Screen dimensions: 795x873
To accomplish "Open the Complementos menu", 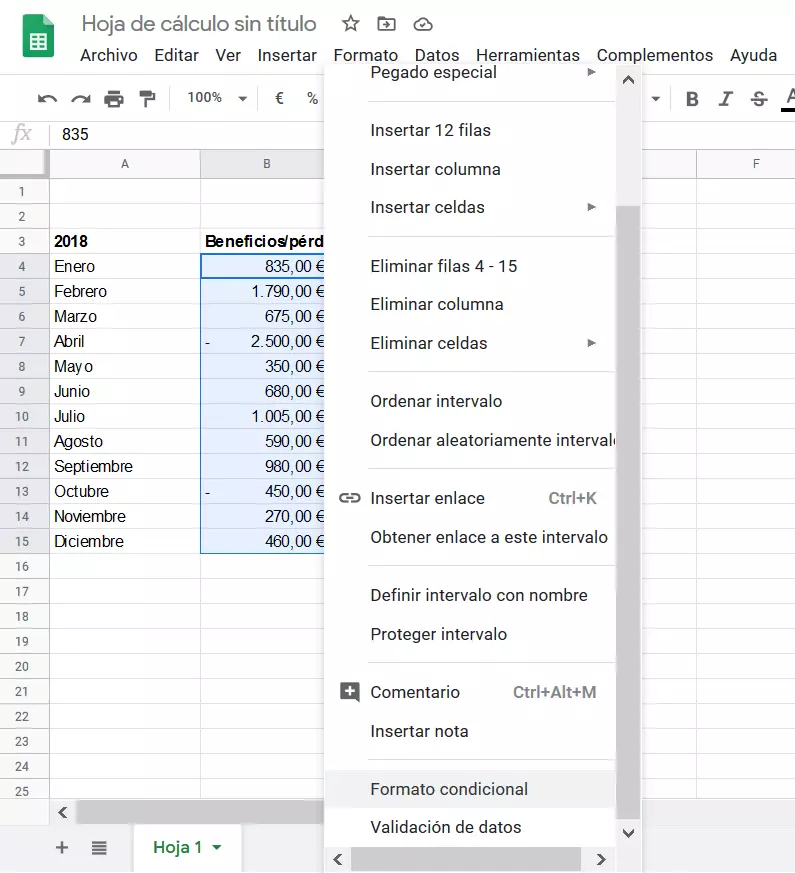I will 655,55.
